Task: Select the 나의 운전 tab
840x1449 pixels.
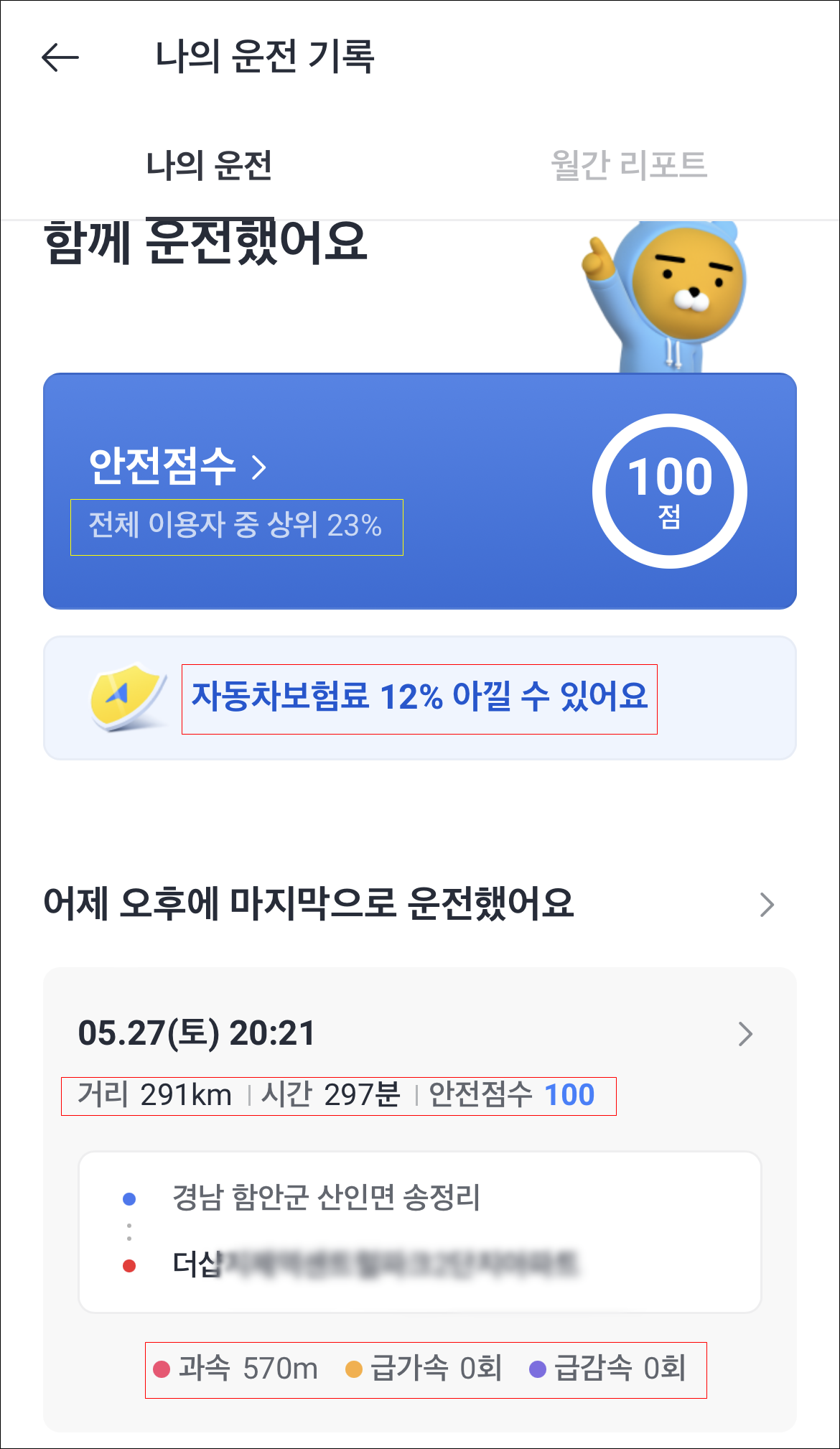Action: tap(209, 165)
